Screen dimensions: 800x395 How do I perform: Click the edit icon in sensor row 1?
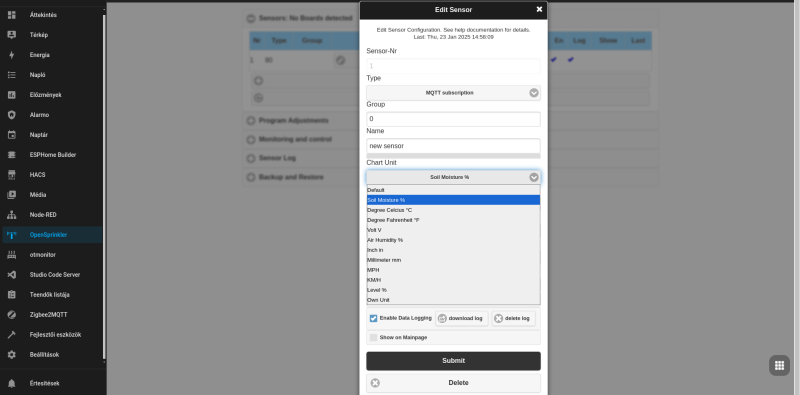340,60
